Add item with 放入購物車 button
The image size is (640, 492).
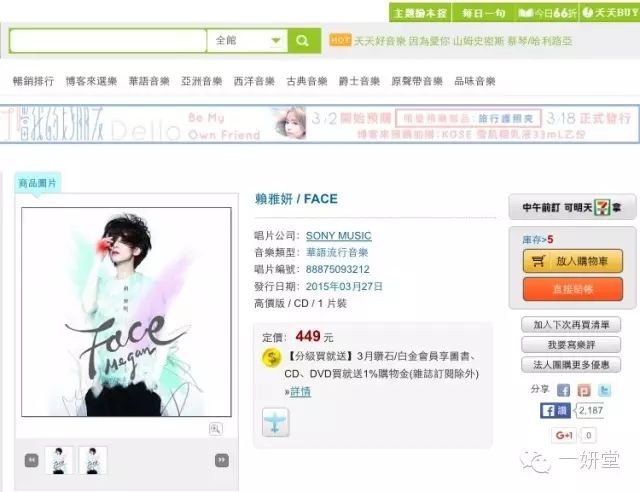coord(573,261)
